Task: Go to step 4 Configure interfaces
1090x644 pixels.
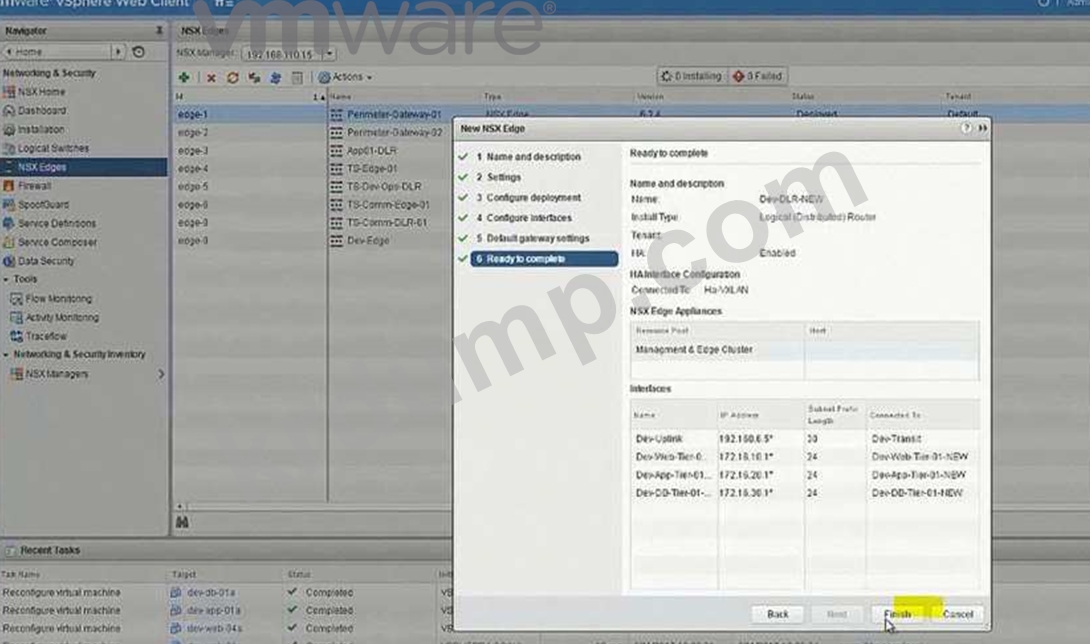Action: pos(524,218)
